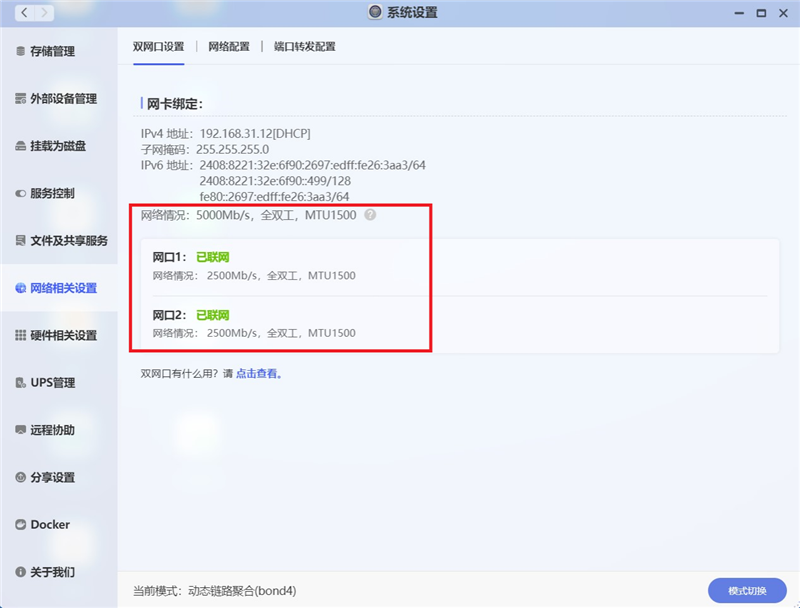Click the file and sharing services icon
The width and height of the screenshot is (800, 608).
click(x=20, y=241)
